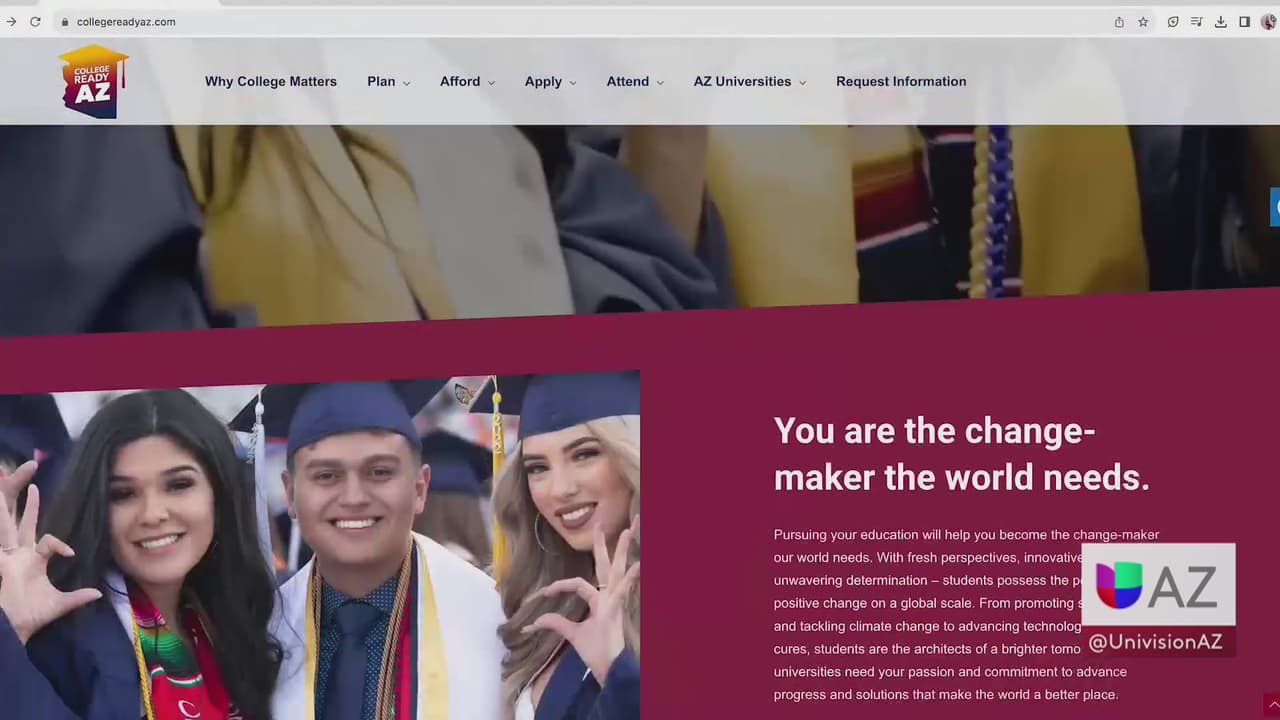Expand the Plan dropdown menu
The image size is (1280, 720).
coord(388,82)
